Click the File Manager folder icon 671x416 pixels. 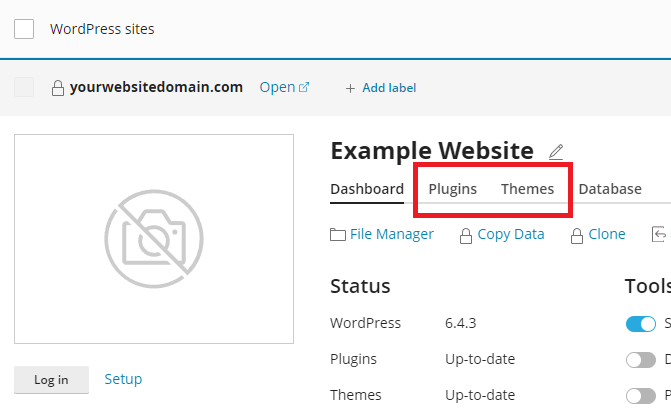(x=338, y=235)
